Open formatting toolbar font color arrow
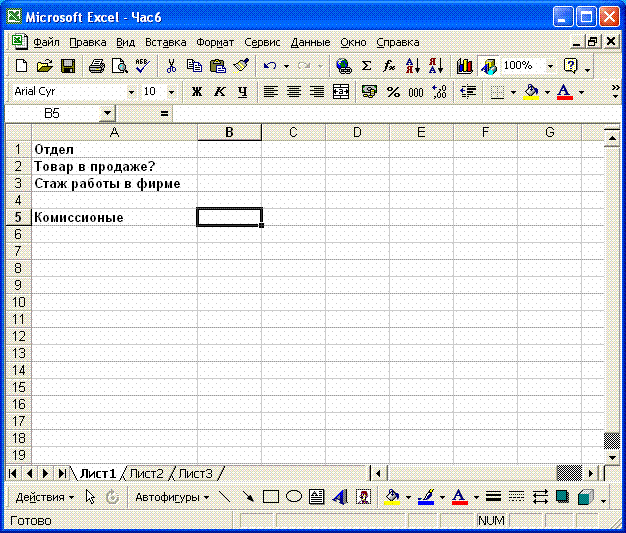Viewport: 626px width, 533px height. pyautogui.click(x=581, y=92)
